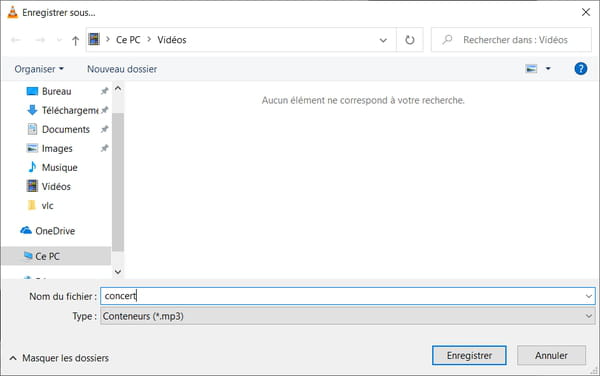
Task: Create a new folder with Nouveau dossier
Action: [122, 69]
